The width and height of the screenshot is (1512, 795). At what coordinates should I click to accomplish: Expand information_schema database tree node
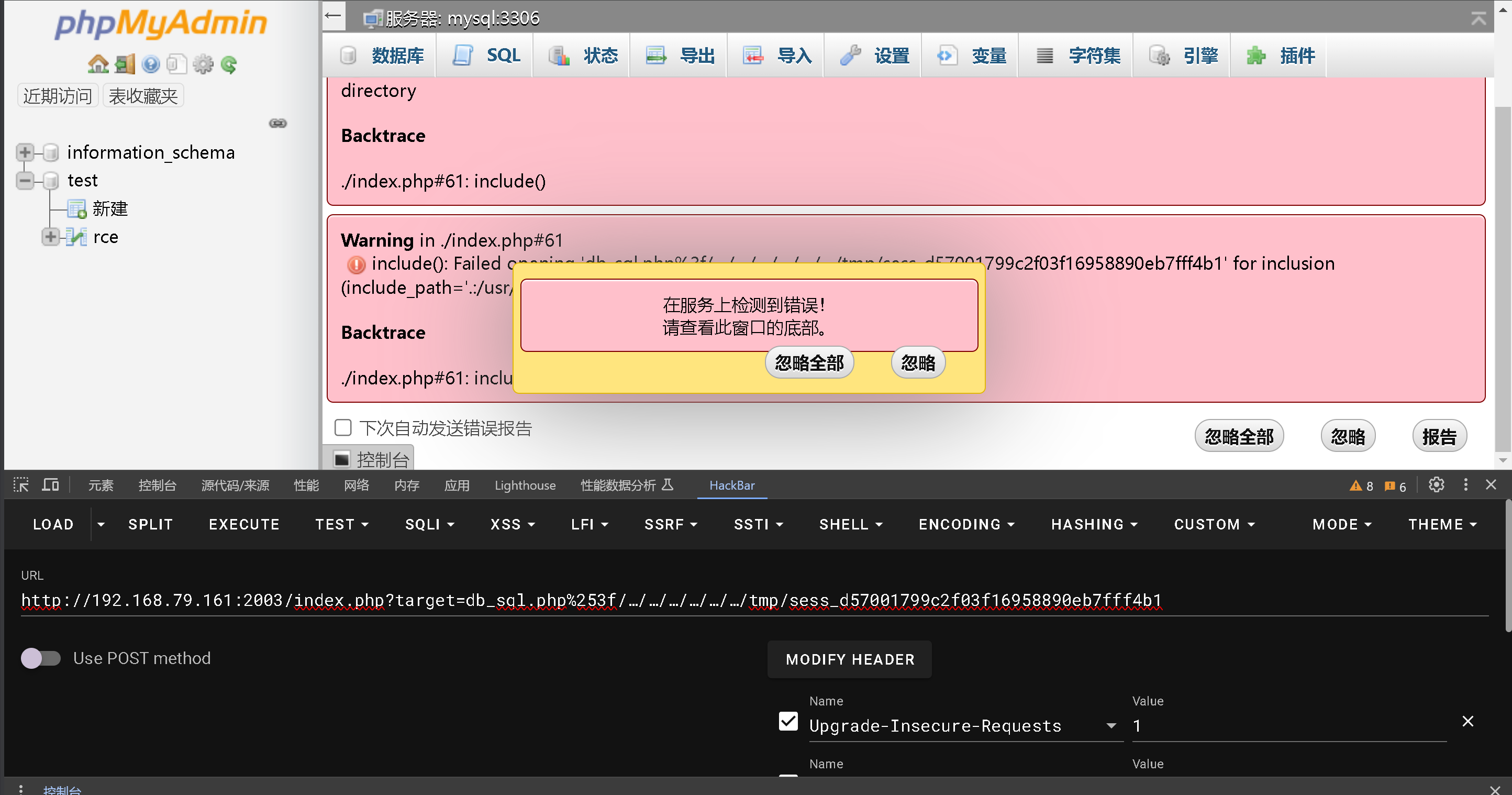click(25, 152)
